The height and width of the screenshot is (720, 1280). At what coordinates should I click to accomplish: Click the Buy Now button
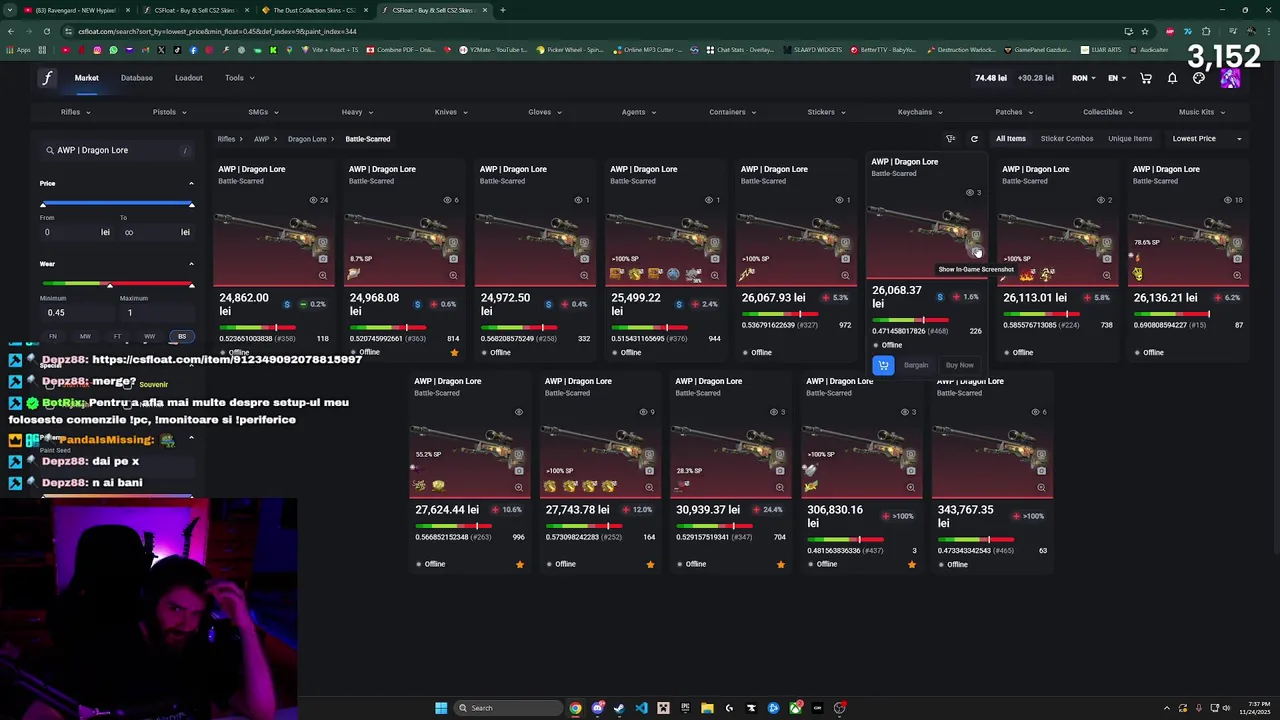click(959, 365)
